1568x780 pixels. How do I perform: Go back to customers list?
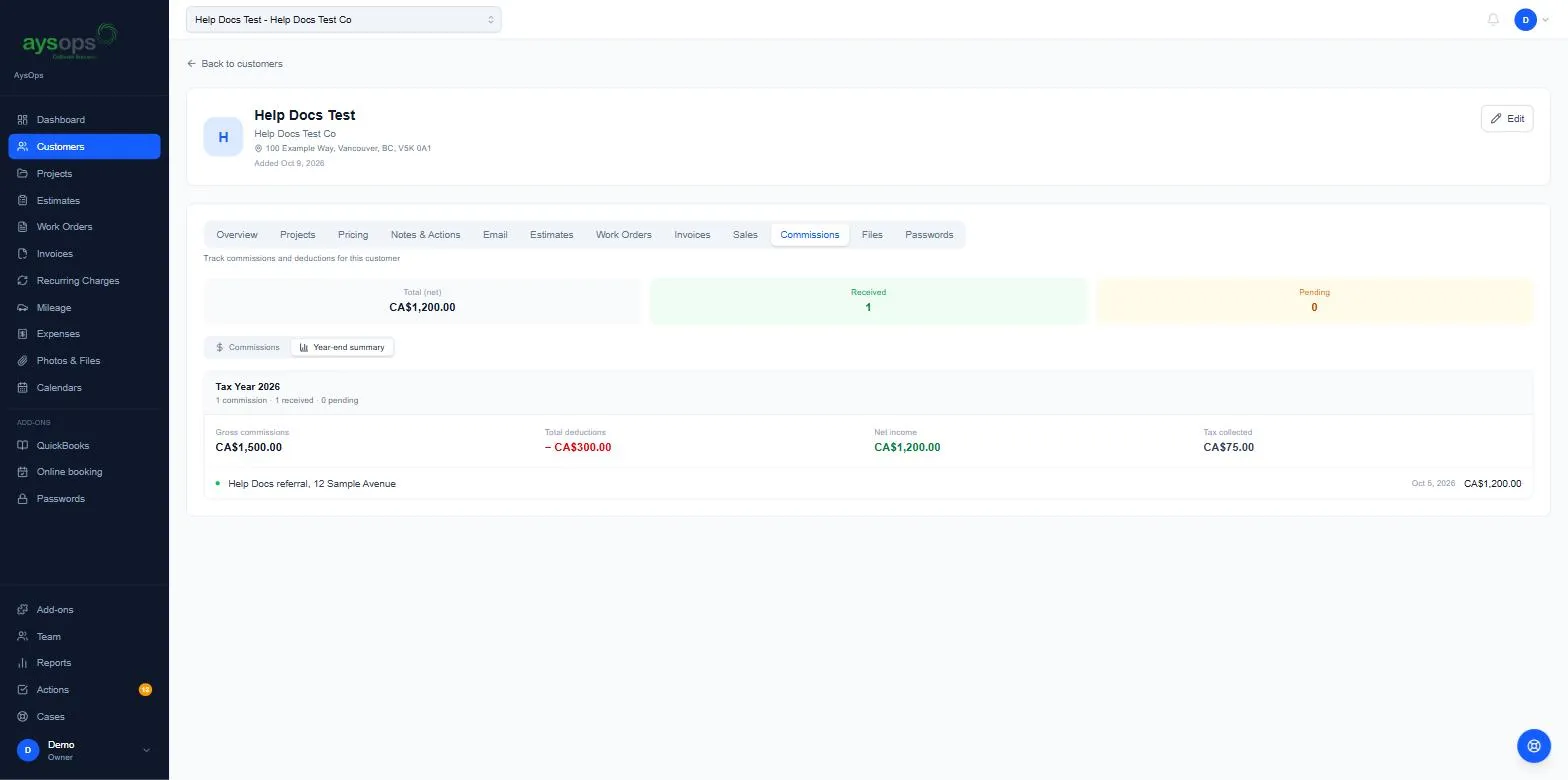tap(235, 64)
